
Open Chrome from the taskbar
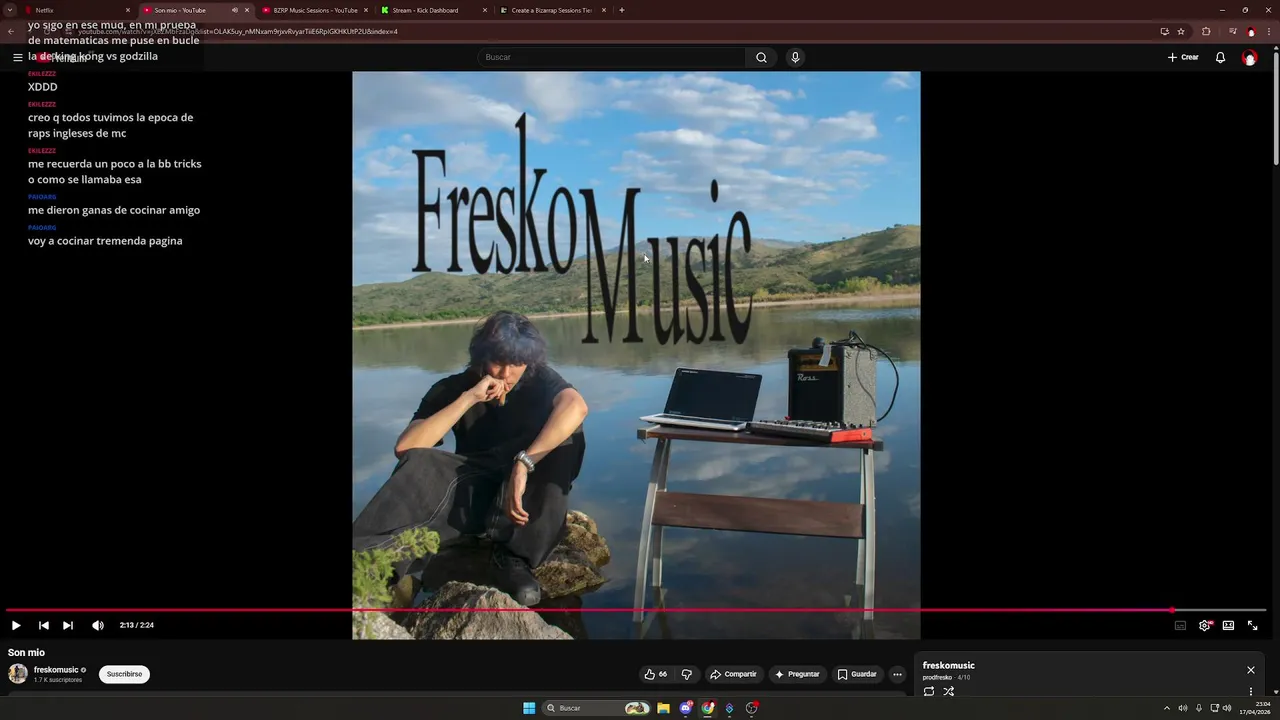point(708,708)
